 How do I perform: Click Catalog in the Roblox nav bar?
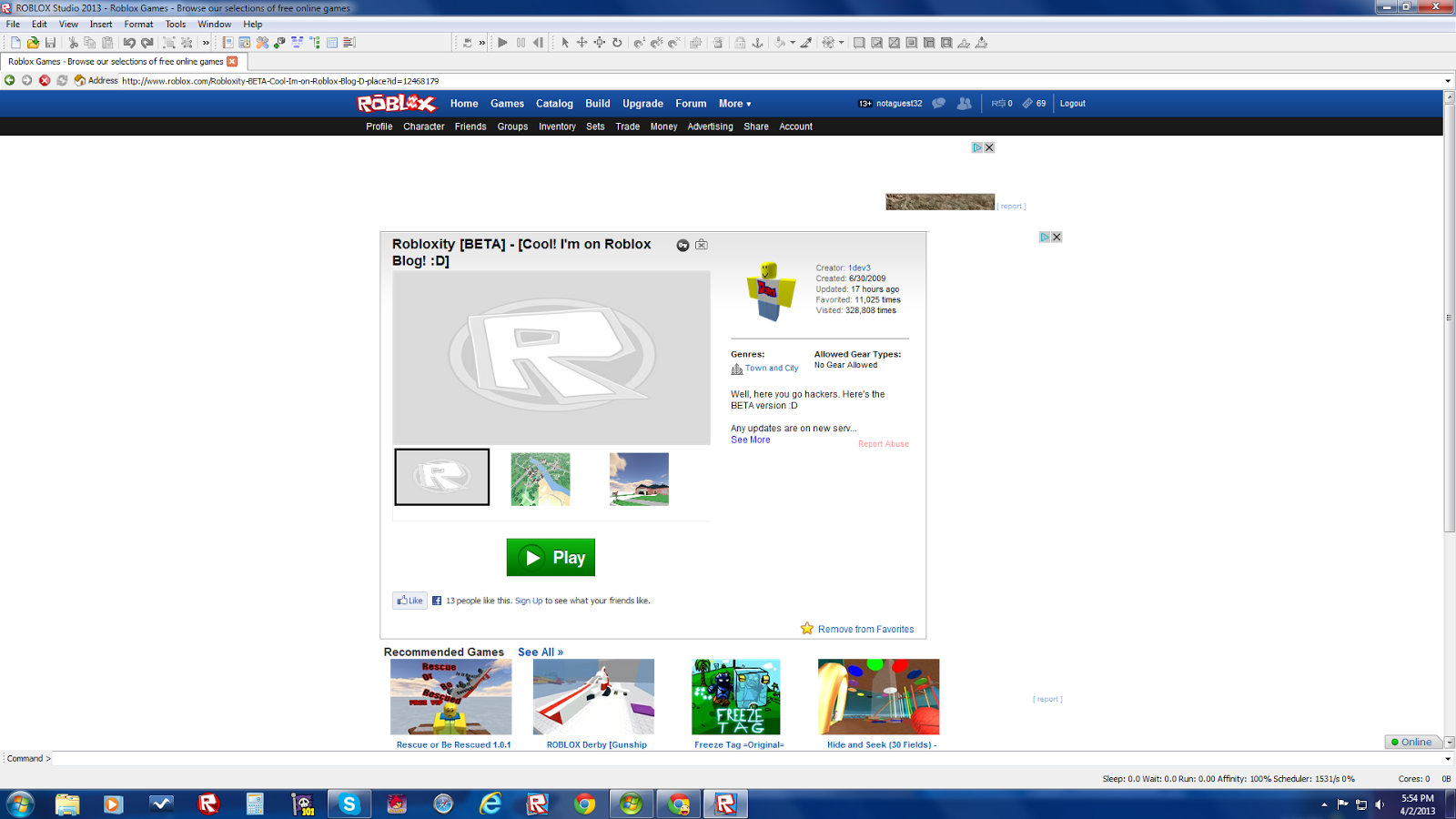tap(554, 104)
